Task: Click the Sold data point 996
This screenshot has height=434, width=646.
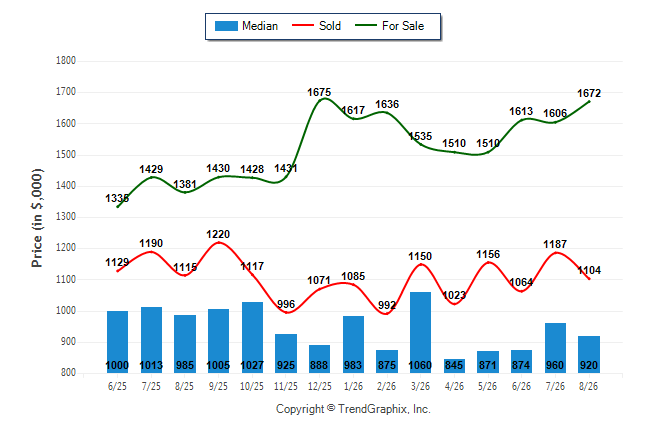Action: (286, 312)
